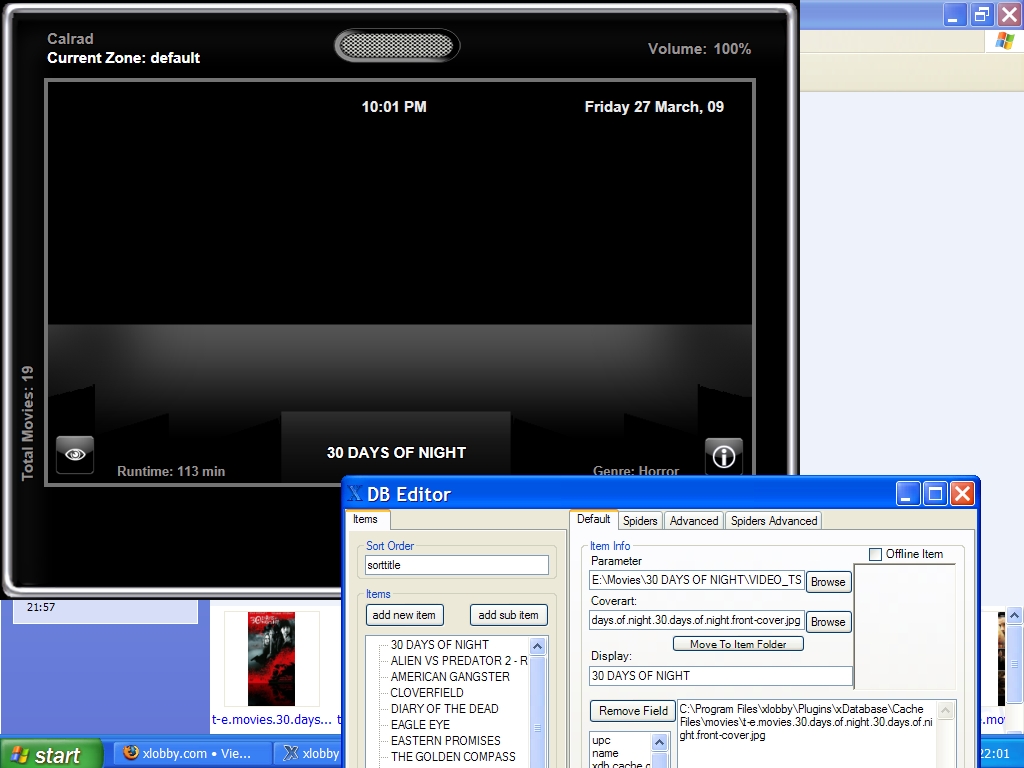Click the cache file path text box
This screenshot has height=768, width=1024.
pos(808,734)
